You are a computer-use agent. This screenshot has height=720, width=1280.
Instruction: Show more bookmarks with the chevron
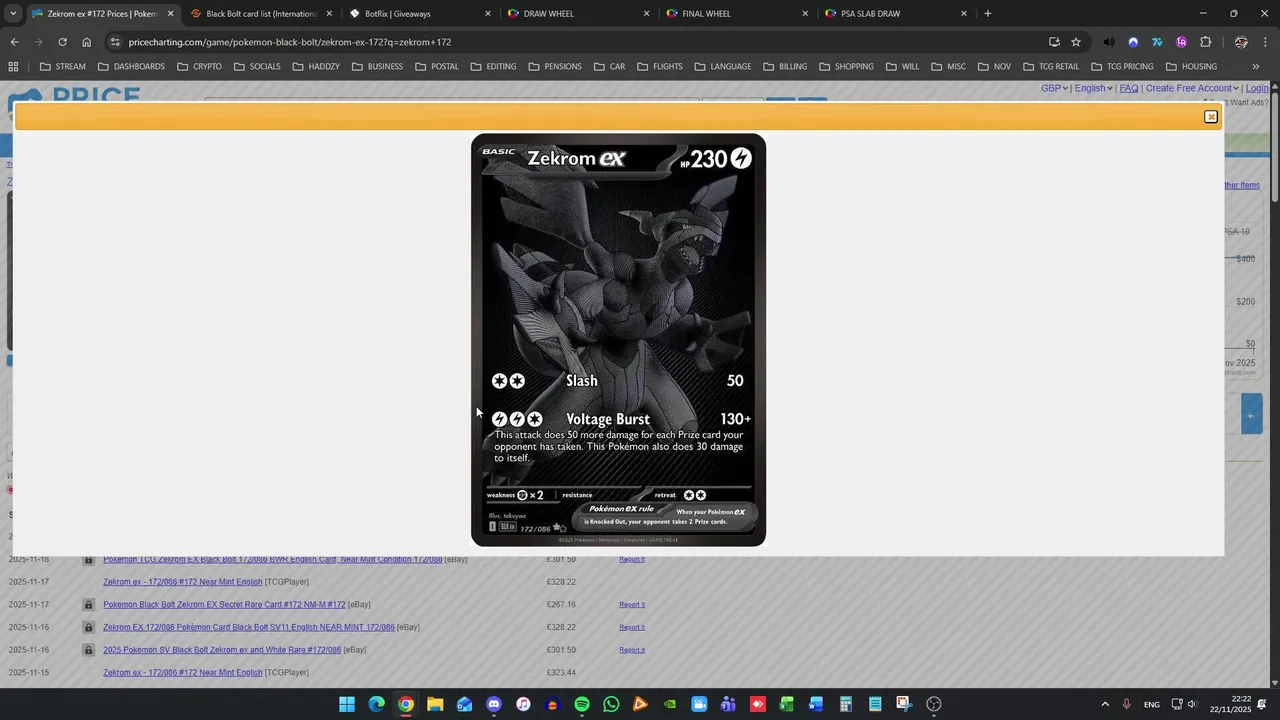(1256, 67)
